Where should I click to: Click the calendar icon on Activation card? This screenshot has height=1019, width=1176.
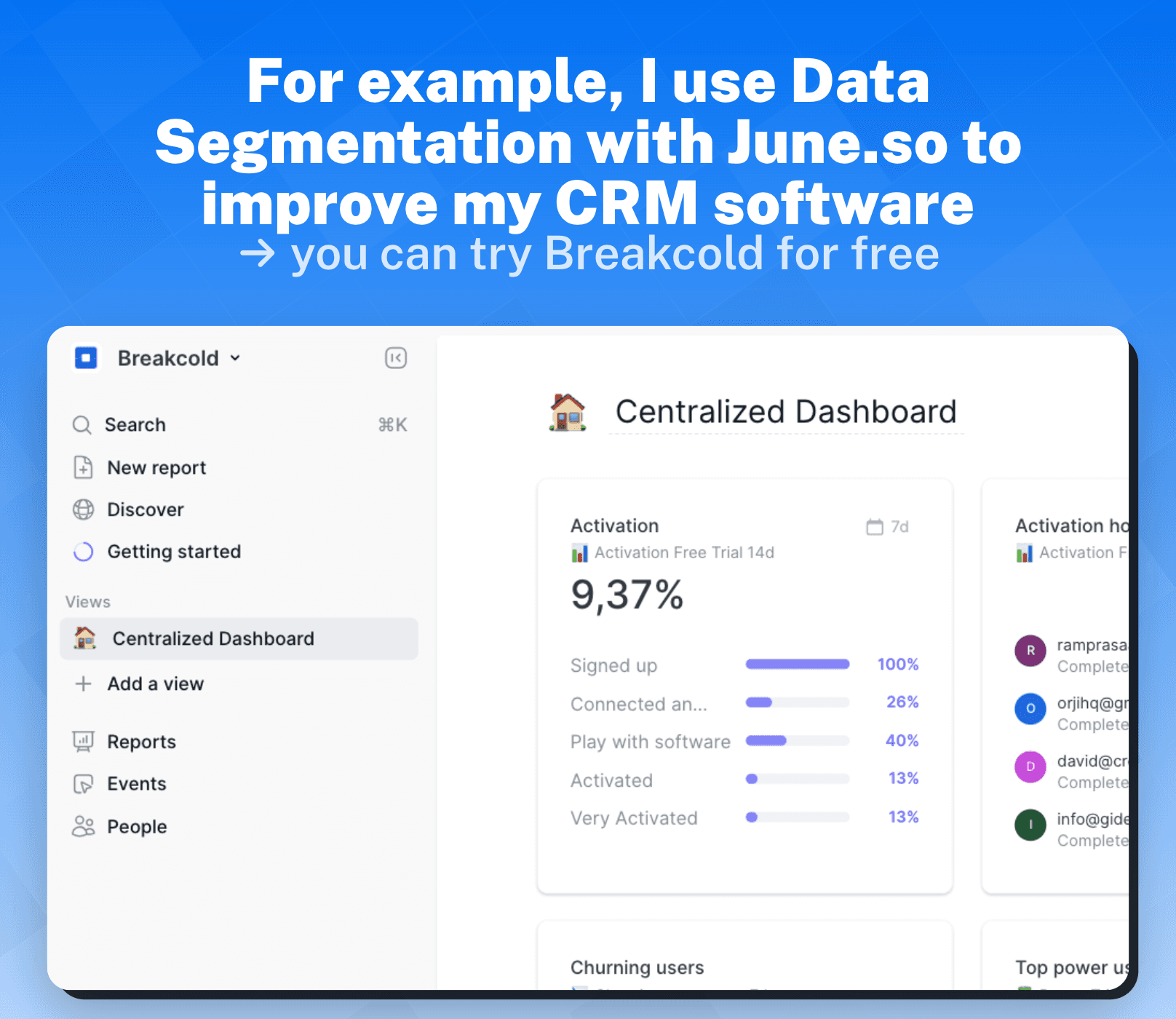tap(875, 526)
